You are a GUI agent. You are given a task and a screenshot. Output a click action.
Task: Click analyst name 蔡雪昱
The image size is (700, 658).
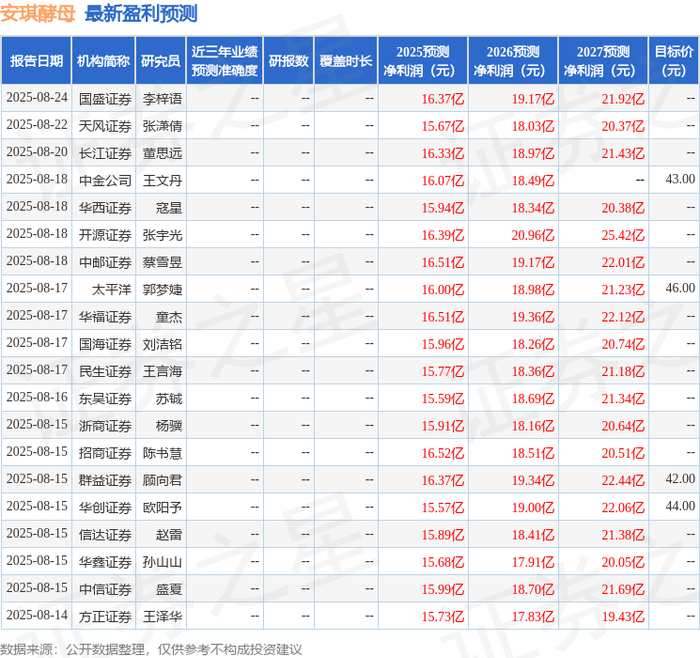(x=162, y=262)
